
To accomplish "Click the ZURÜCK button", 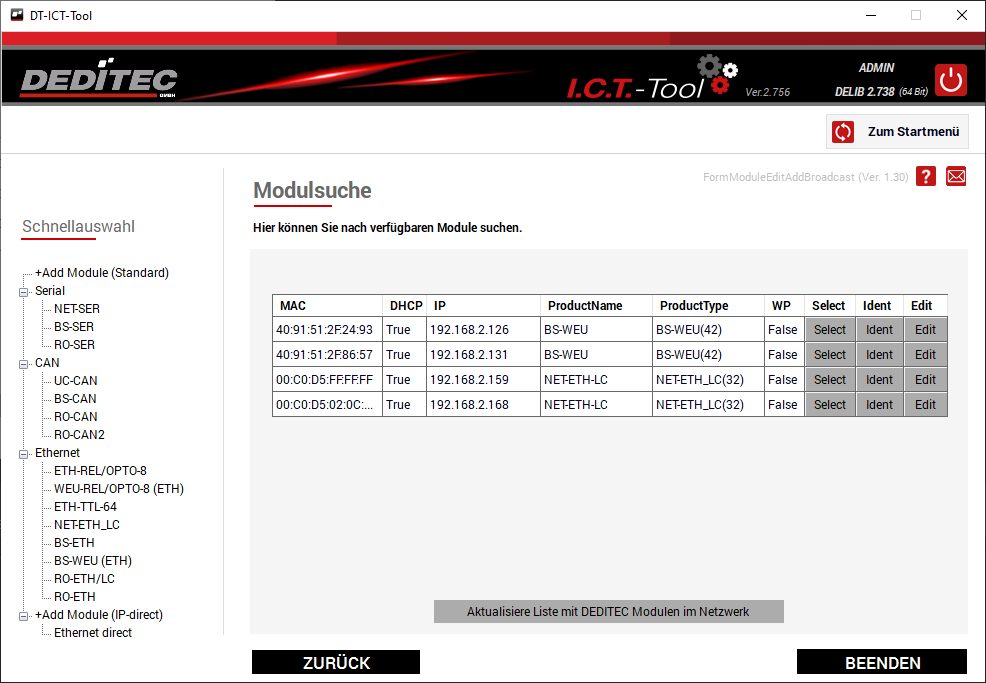I will pos(336,663).
